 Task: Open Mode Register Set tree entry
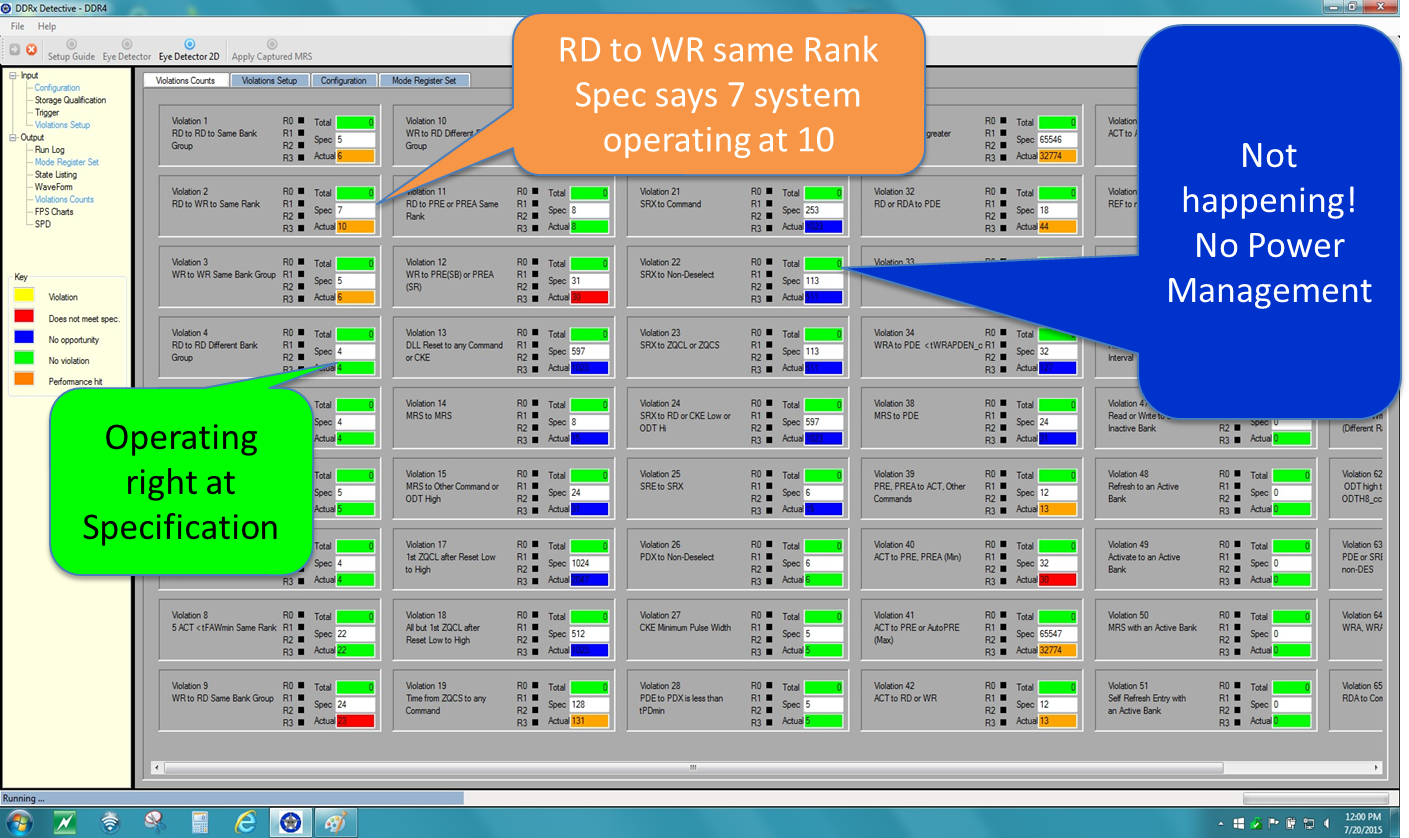67,162
